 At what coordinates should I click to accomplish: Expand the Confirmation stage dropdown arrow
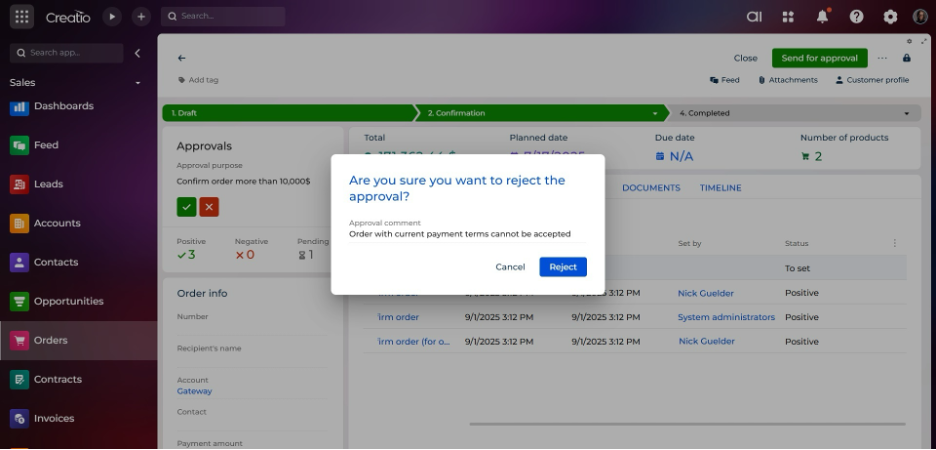(656, 114)
